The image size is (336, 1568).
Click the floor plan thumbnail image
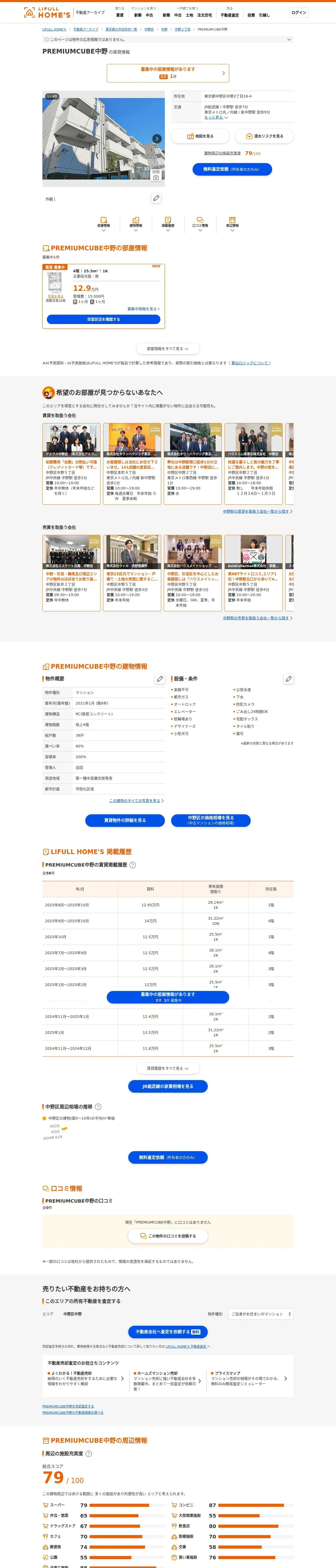tap(55, 283)
